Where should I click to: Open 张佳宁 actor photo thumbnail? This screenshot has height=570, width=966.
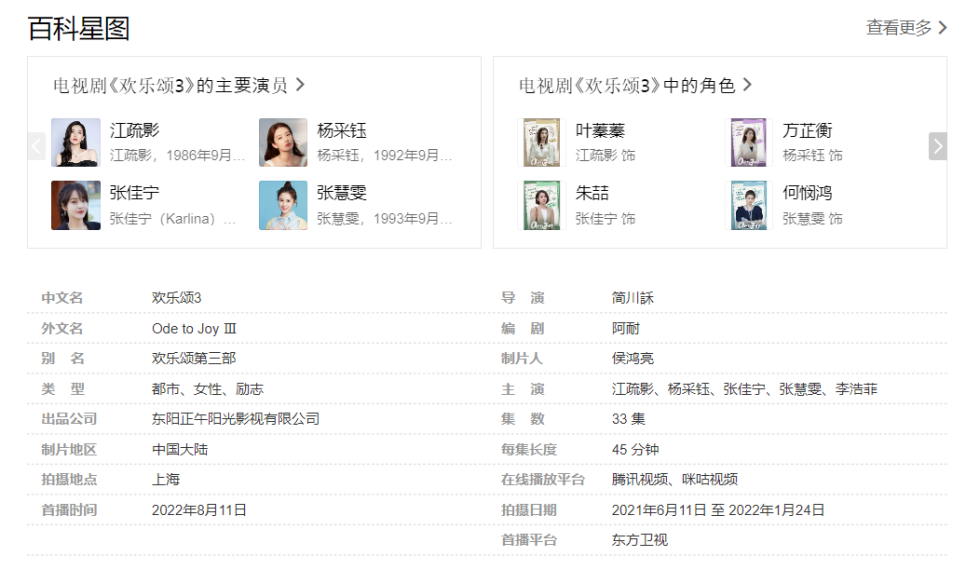pyautogui.click(x=76, y=205)
